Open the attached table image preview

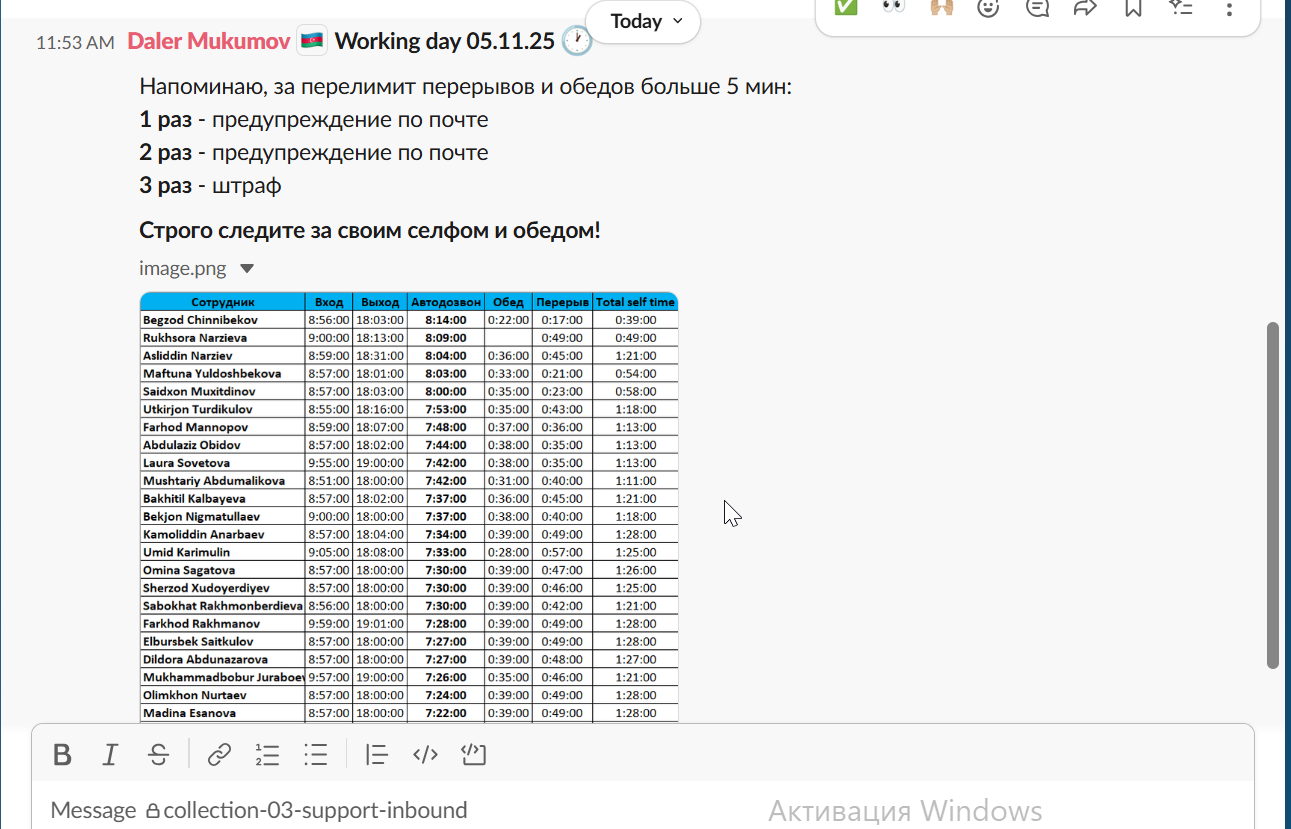click(x=409, y=507)
